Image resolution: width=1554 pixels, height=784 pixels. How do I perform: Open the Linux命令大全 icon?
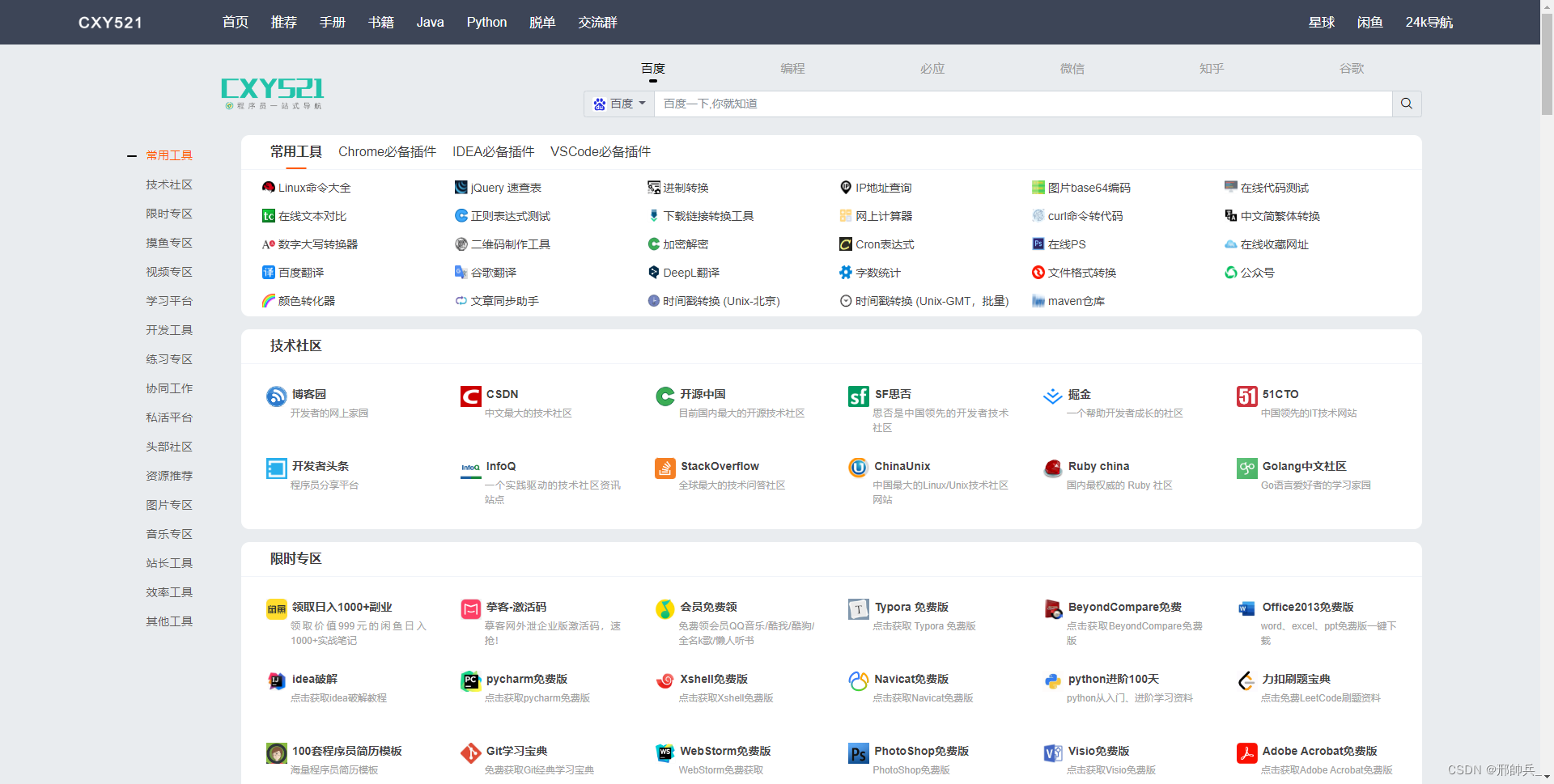269,188
